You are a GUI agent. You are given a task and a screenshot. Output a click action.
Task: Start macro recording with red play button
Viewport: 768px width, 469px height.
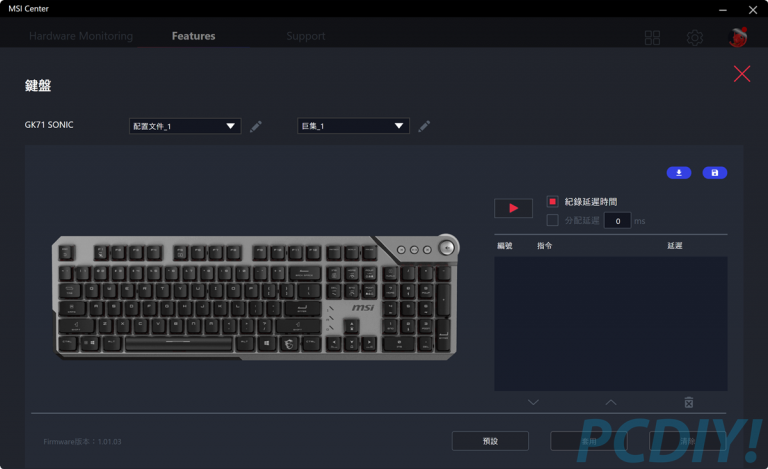[513, 208]
